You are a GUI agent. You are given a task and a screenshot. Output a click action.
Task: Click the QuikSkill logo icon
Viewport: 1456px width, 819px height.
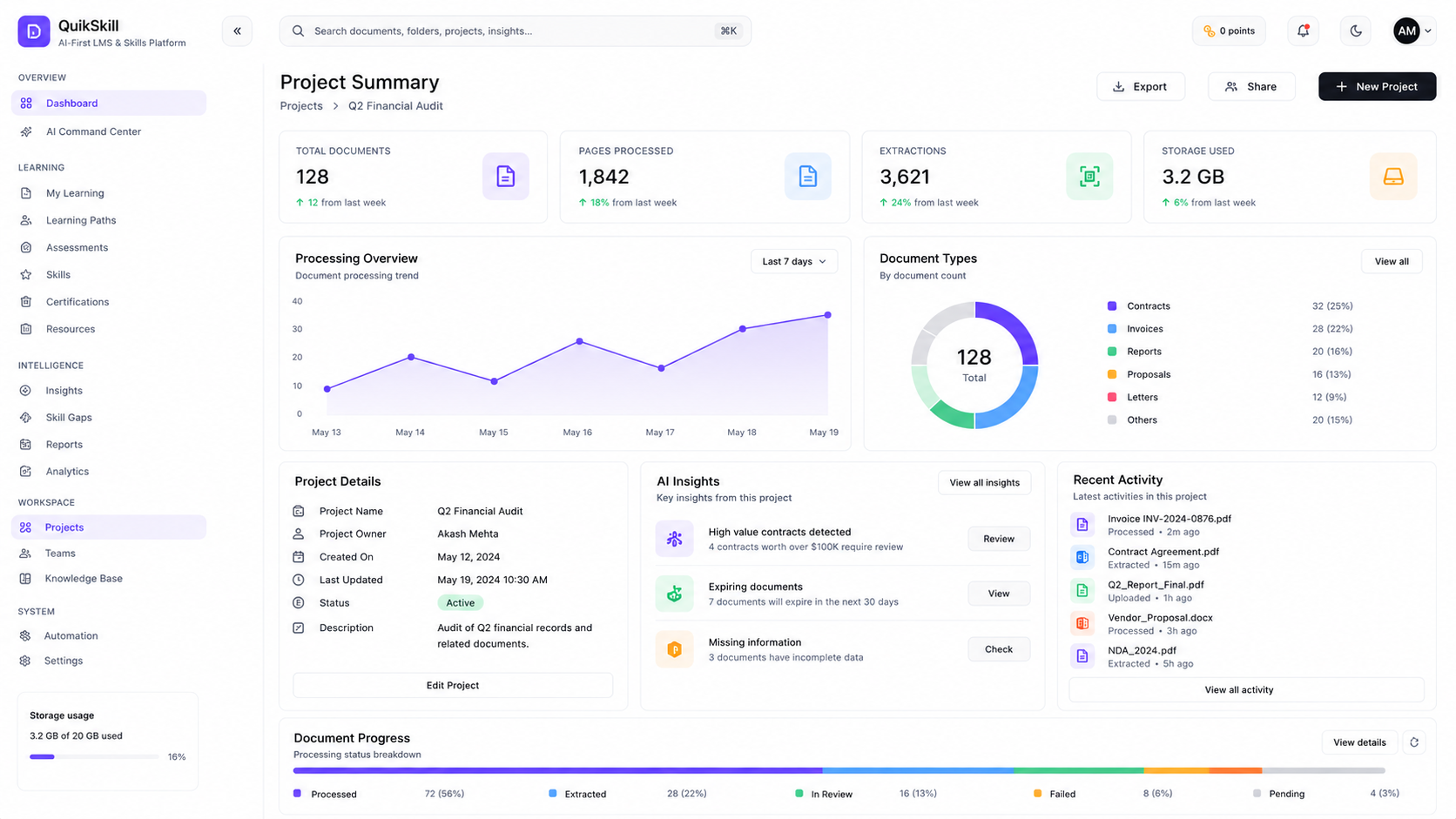click(x=34, y=31)
